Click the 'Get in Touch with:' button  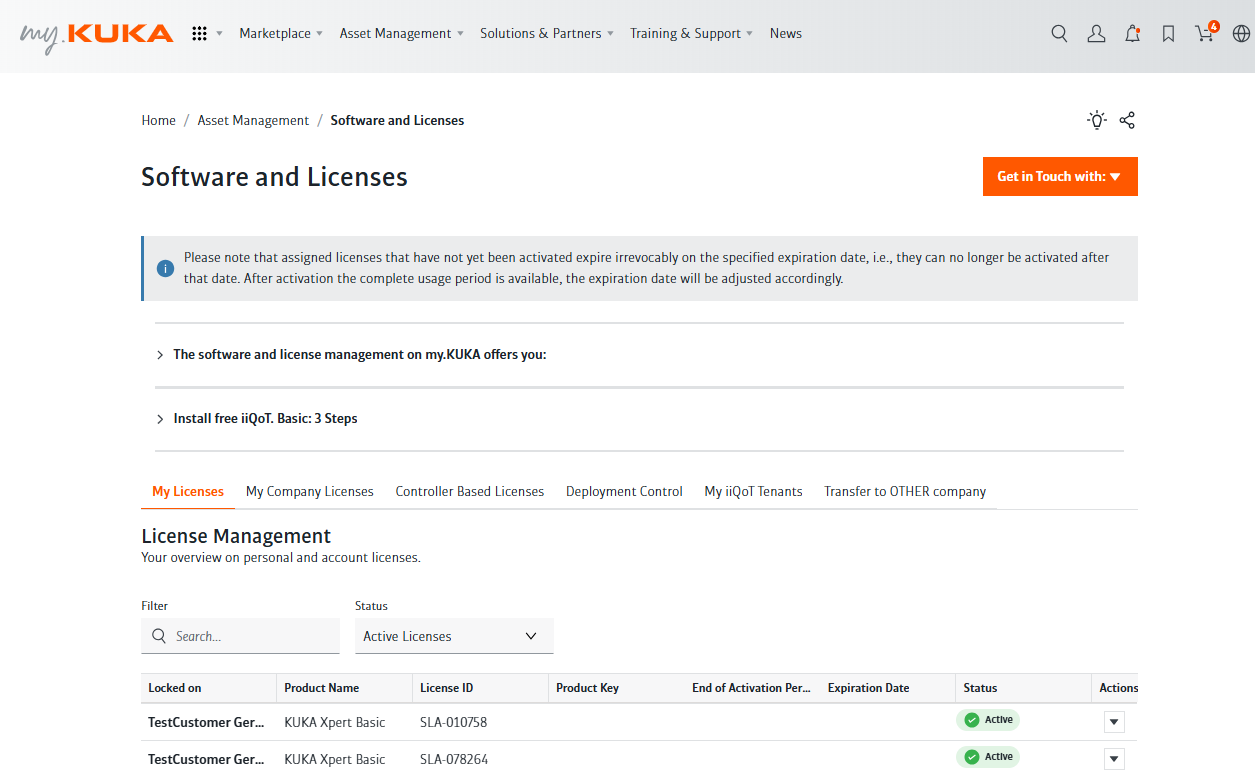click(x=1060, y=176)
